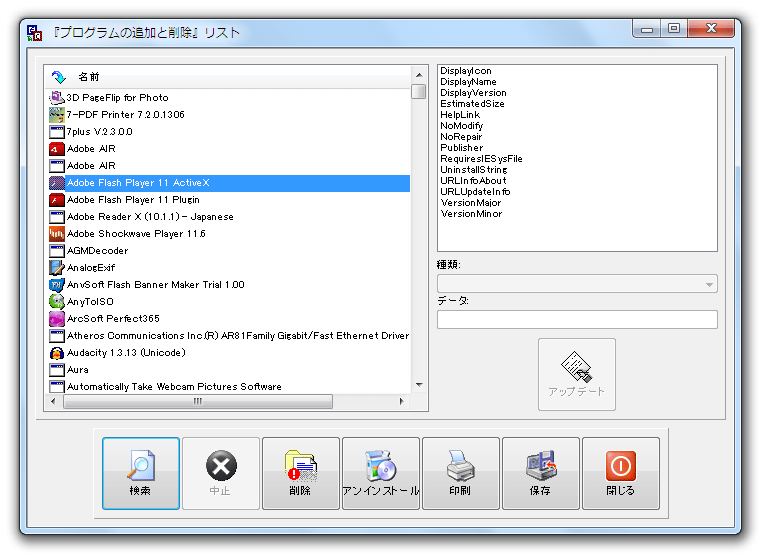Select '7-PDF Printer 7.2.0.1306' entry
The height and width of the screenshot is (556, 765).
click(125, 115)
